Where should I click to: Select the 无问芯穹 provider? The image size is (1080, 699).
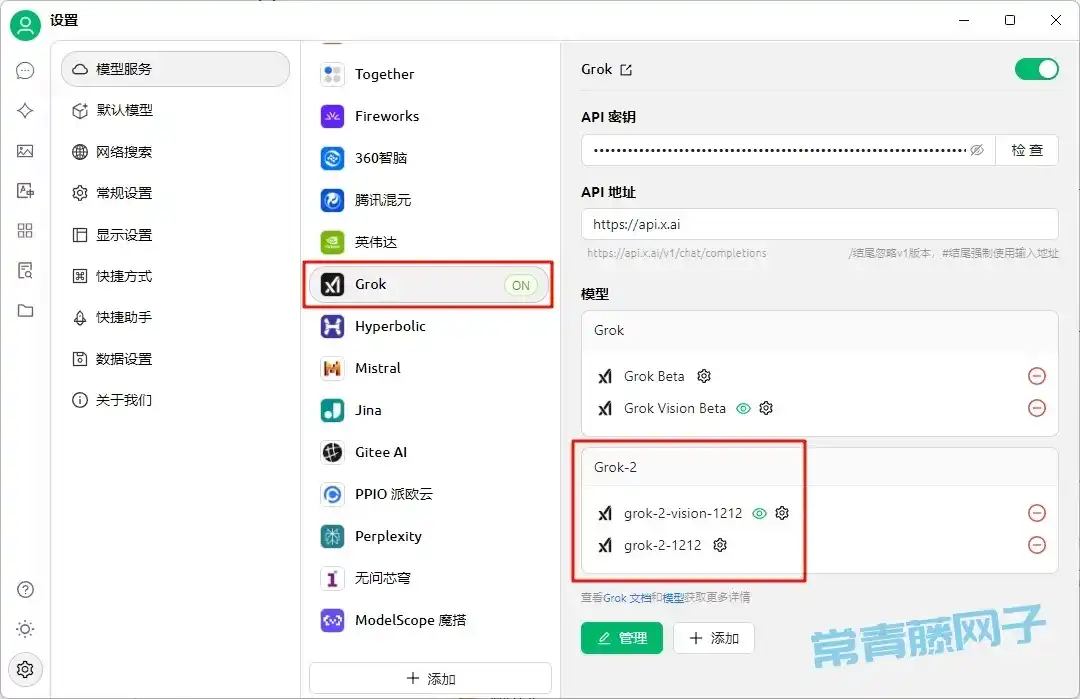click(x=430, y=578)
